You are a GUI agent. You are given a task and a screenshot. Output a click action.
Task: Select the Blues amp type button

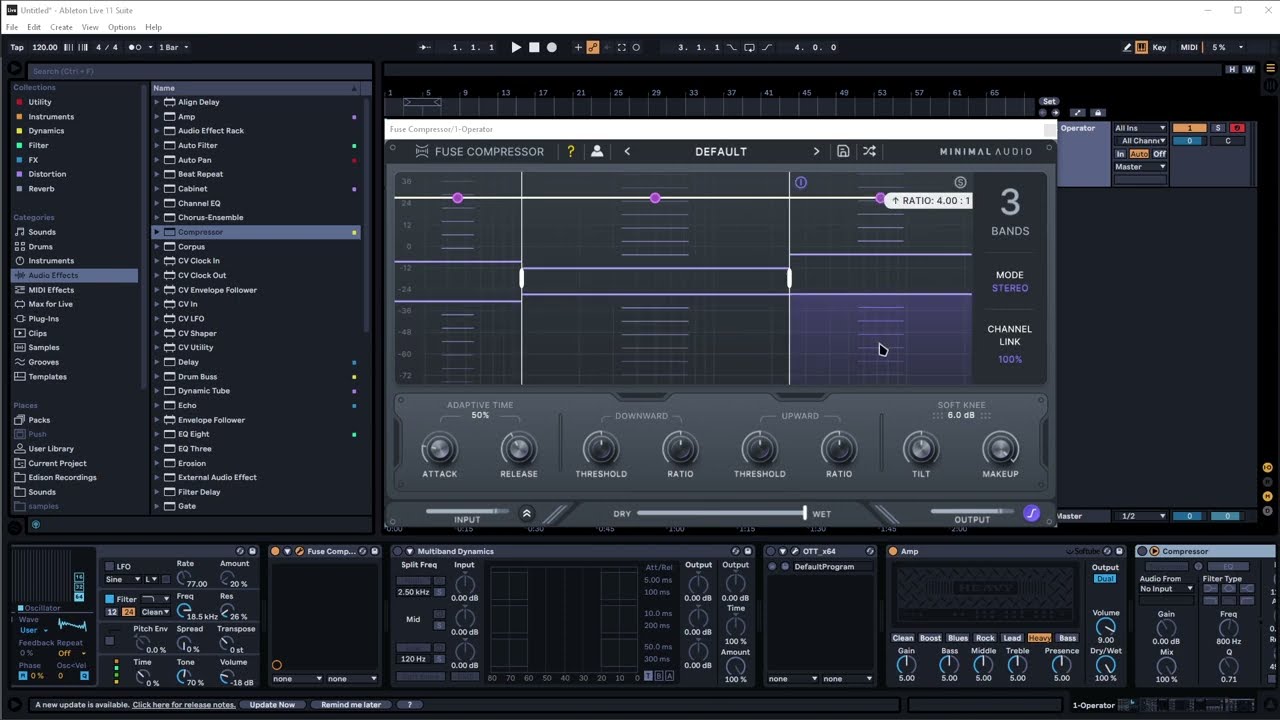pos(958,638)
